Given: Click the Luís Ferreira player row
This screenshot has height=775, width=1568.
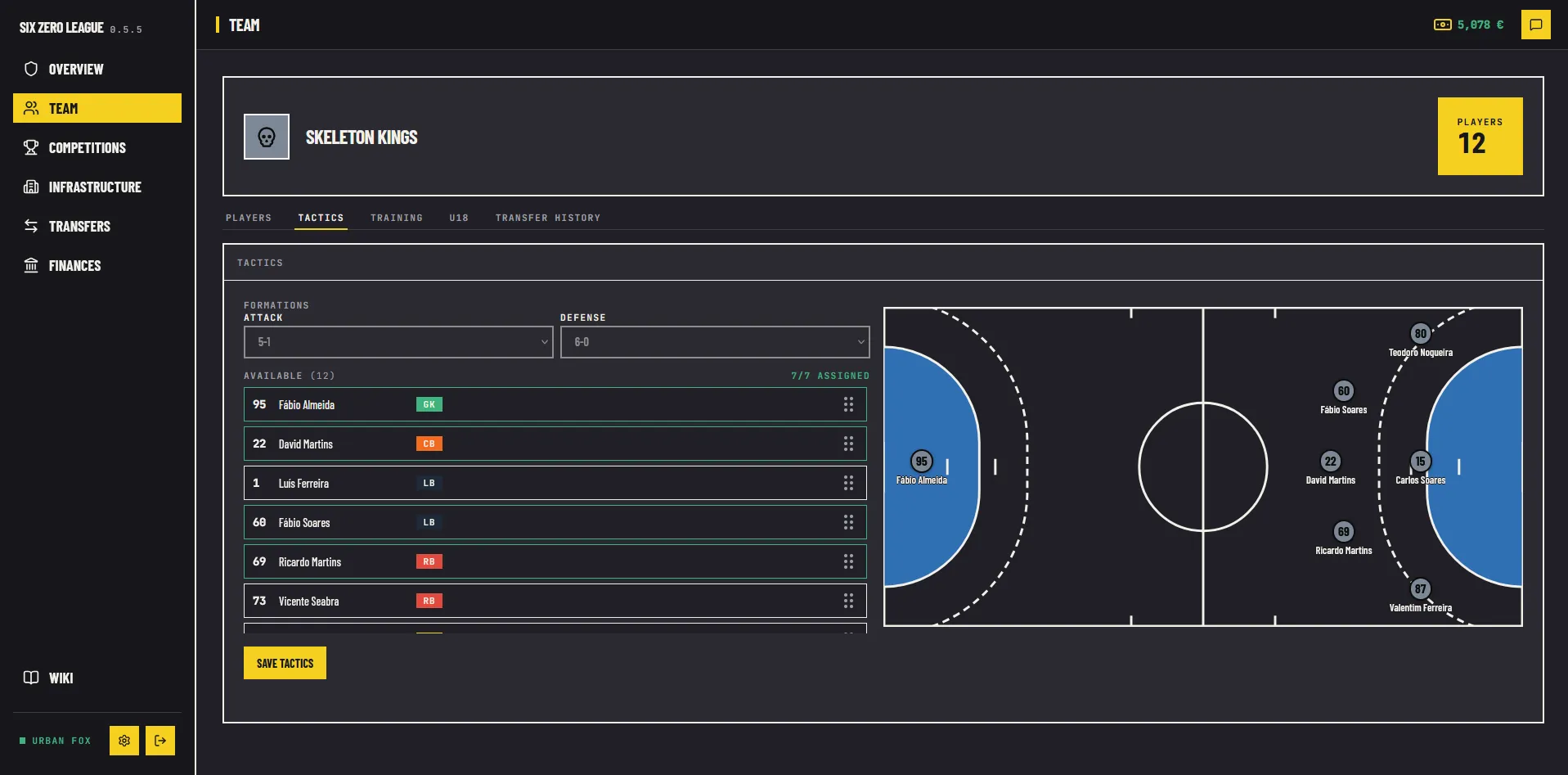Looking at the screenshot, I should coord(555,483).
